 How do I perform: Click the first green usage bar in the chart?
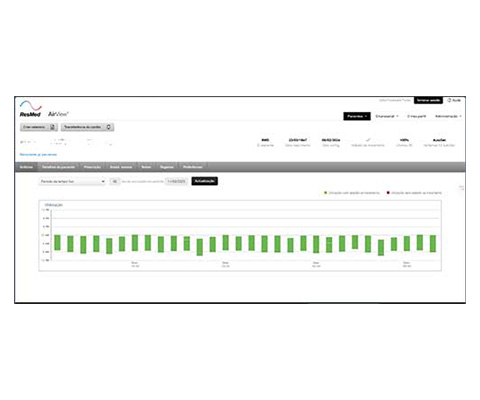click(57, 243)
